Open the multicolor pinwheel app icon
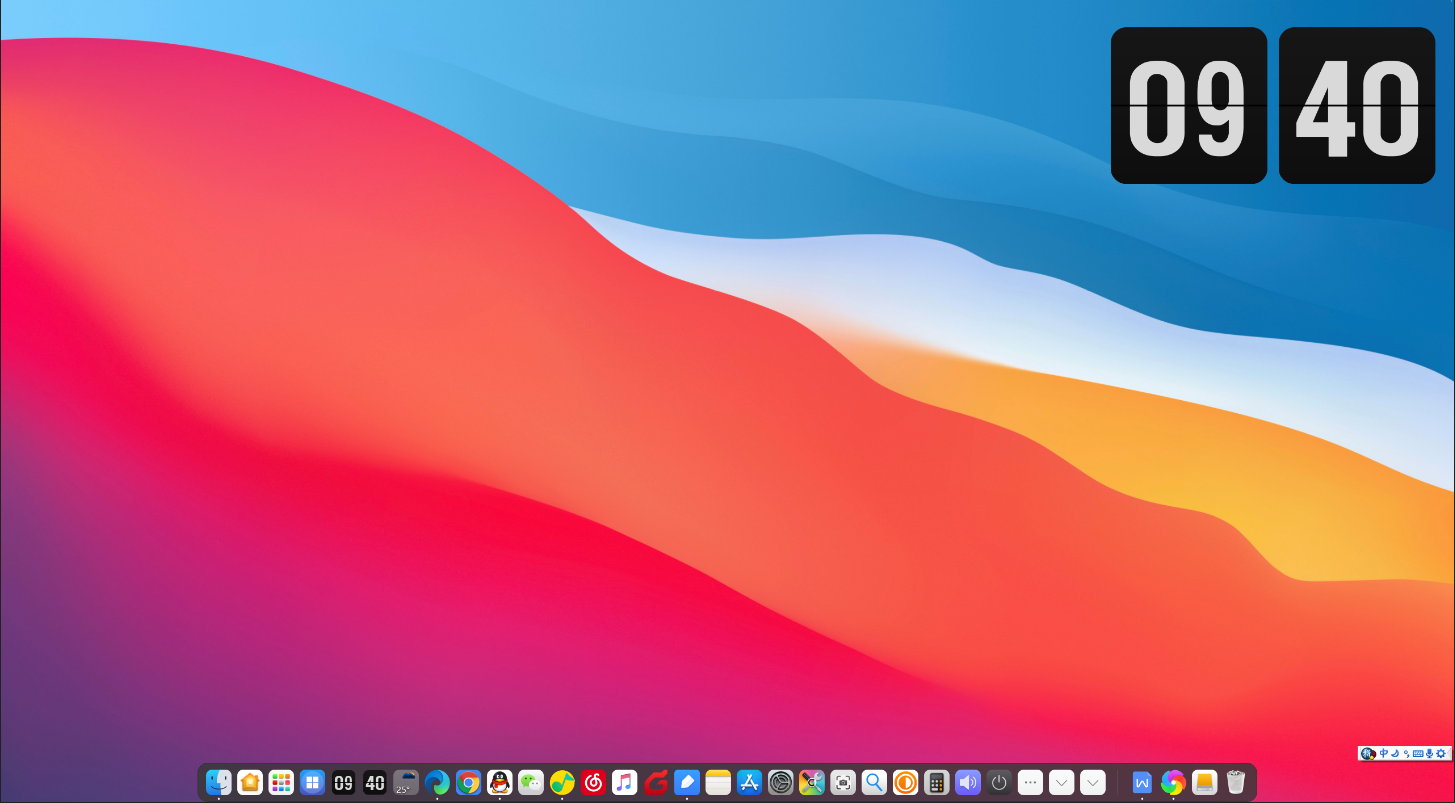This screenshot has height=803, width=1455. pos(1173,782)
